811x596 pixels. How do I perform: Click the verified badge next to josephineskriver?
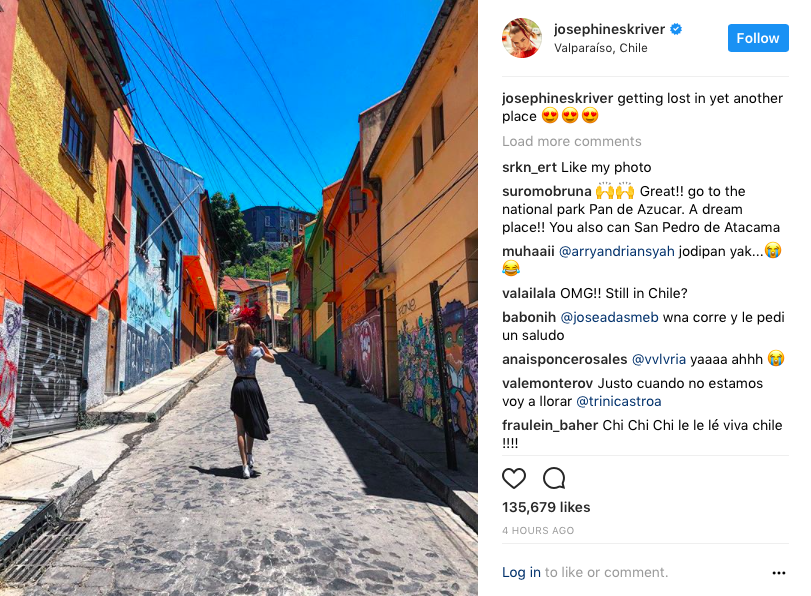tap(675, 29)
